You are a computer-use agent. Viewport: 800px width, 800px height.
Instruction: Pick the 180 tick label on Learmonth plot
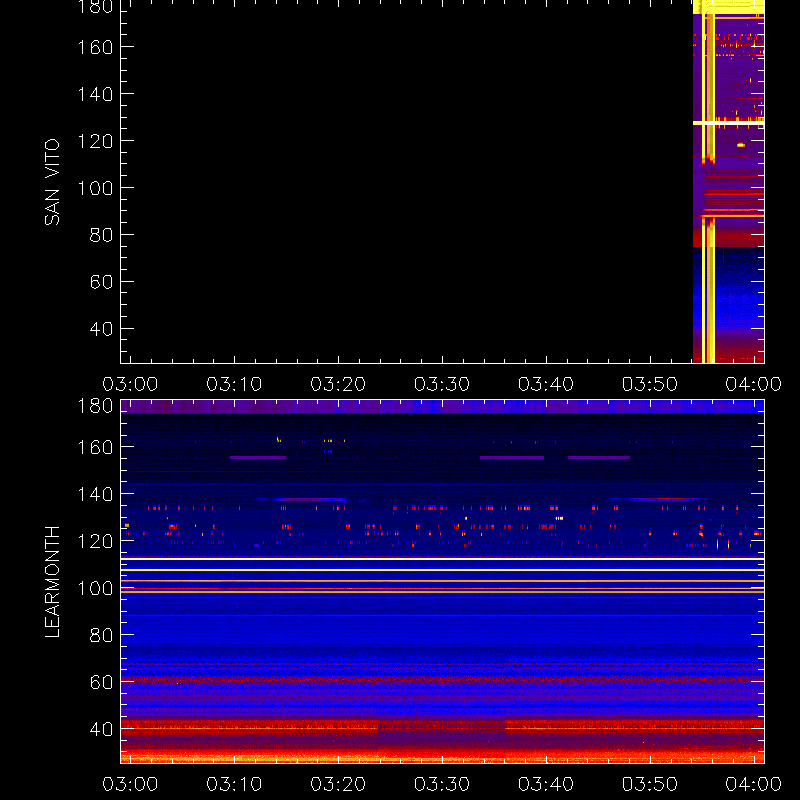(x=95, y=406)
